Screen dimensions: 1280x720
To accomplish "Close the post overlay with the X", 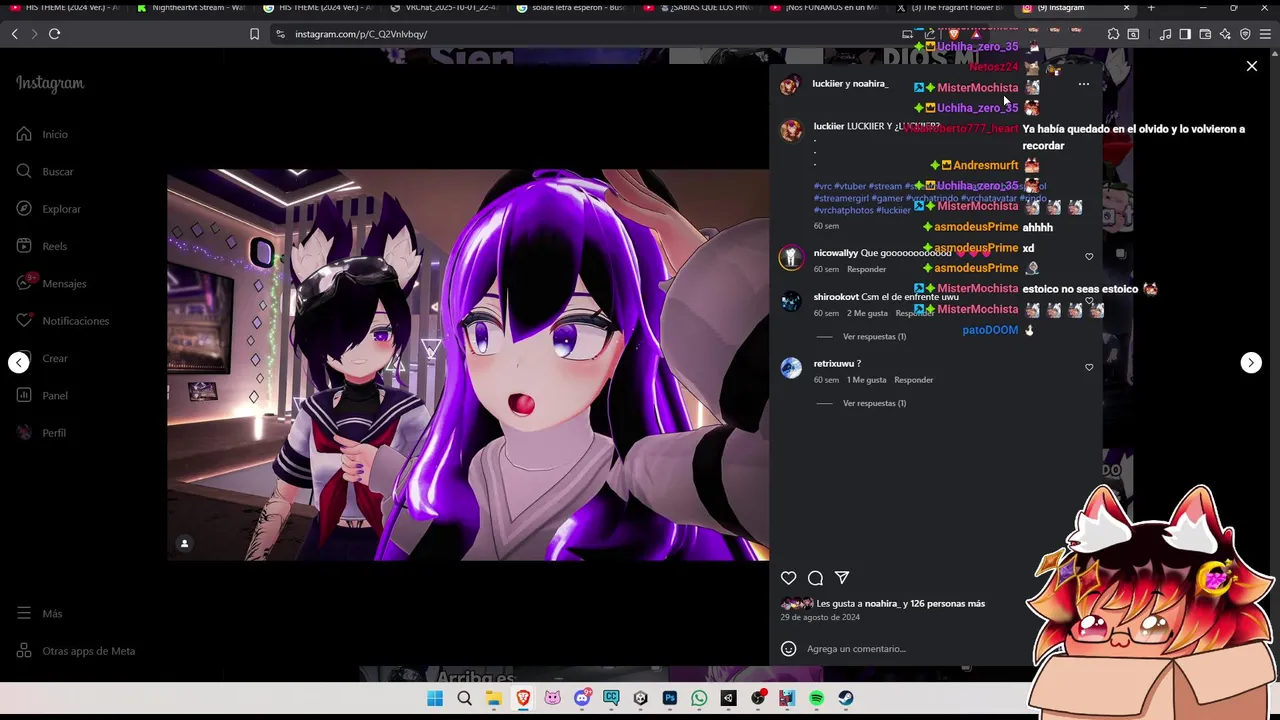I will coord(1252,66).
